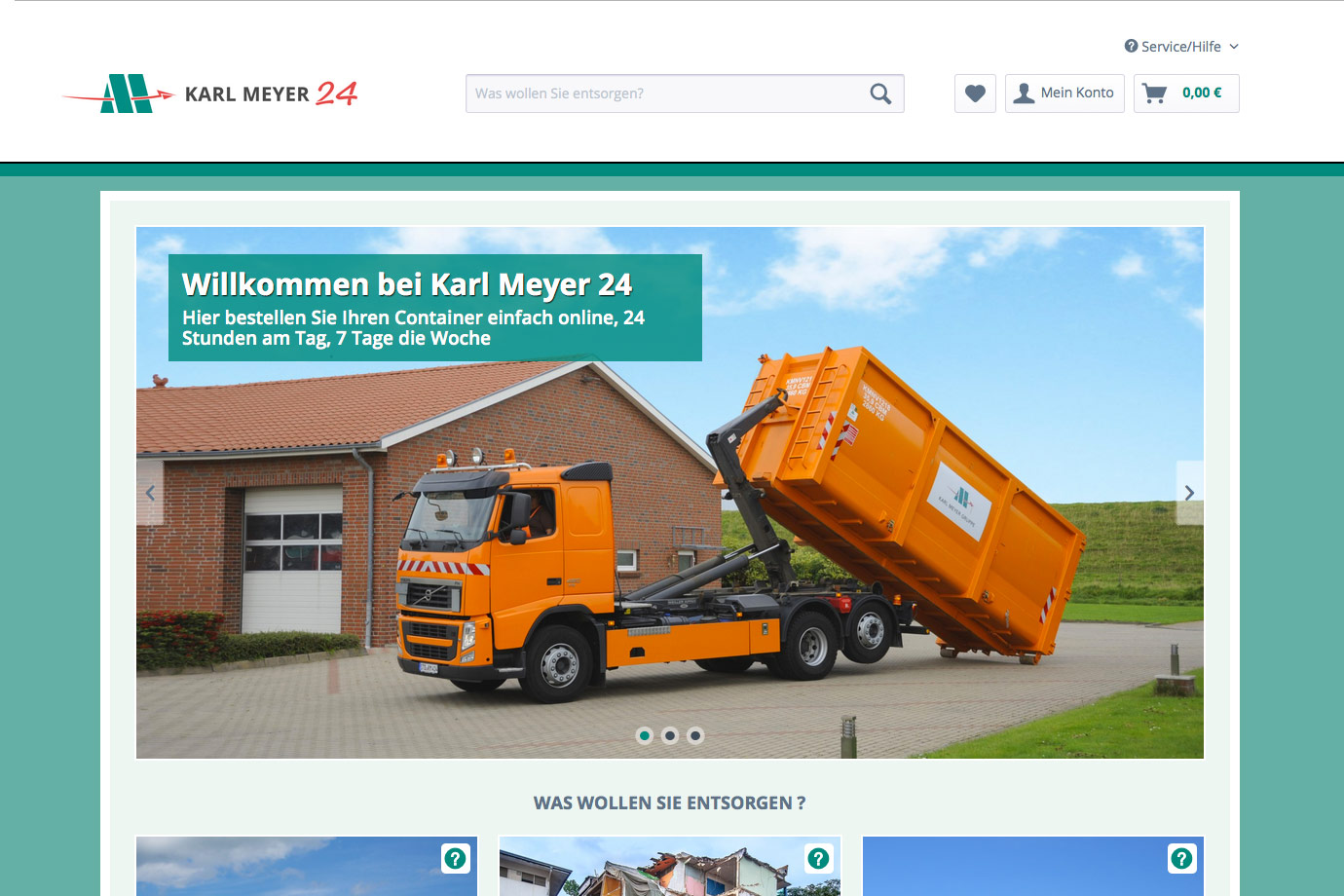The height and width of the screenshot is (896, 1344).
Task: Click the help icon on the right category card
Action: [x=1181, y=858]
